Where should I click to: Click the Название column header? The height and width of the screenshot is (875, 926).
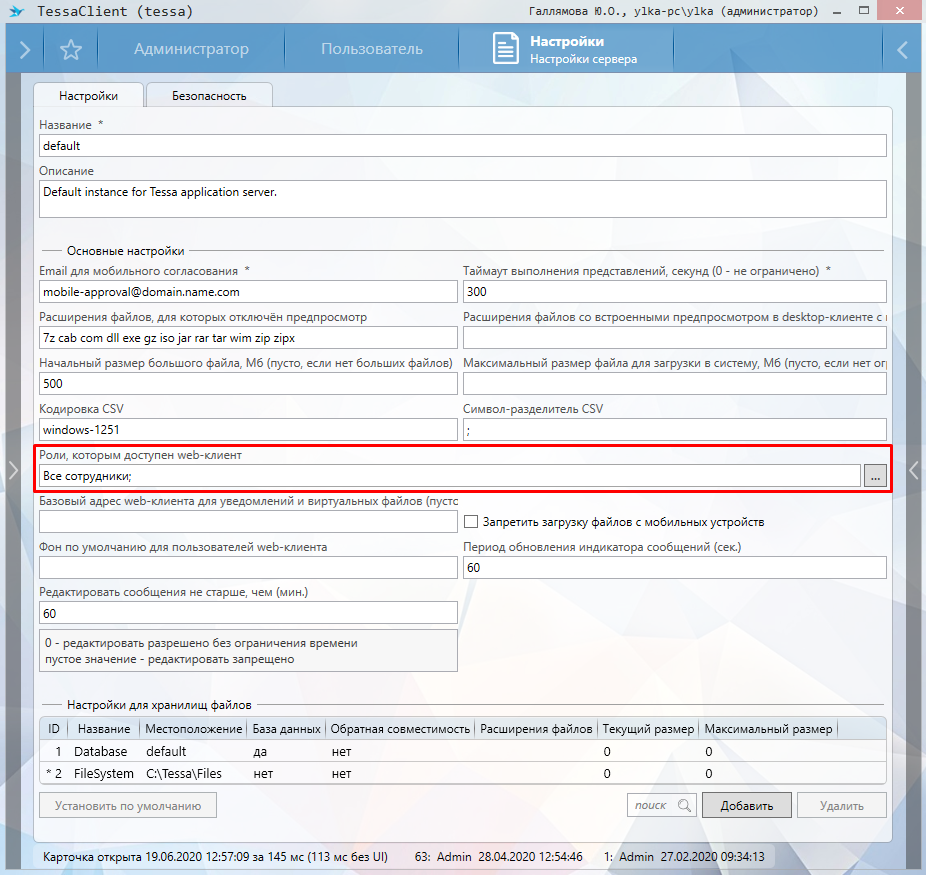tap(103, 729)
